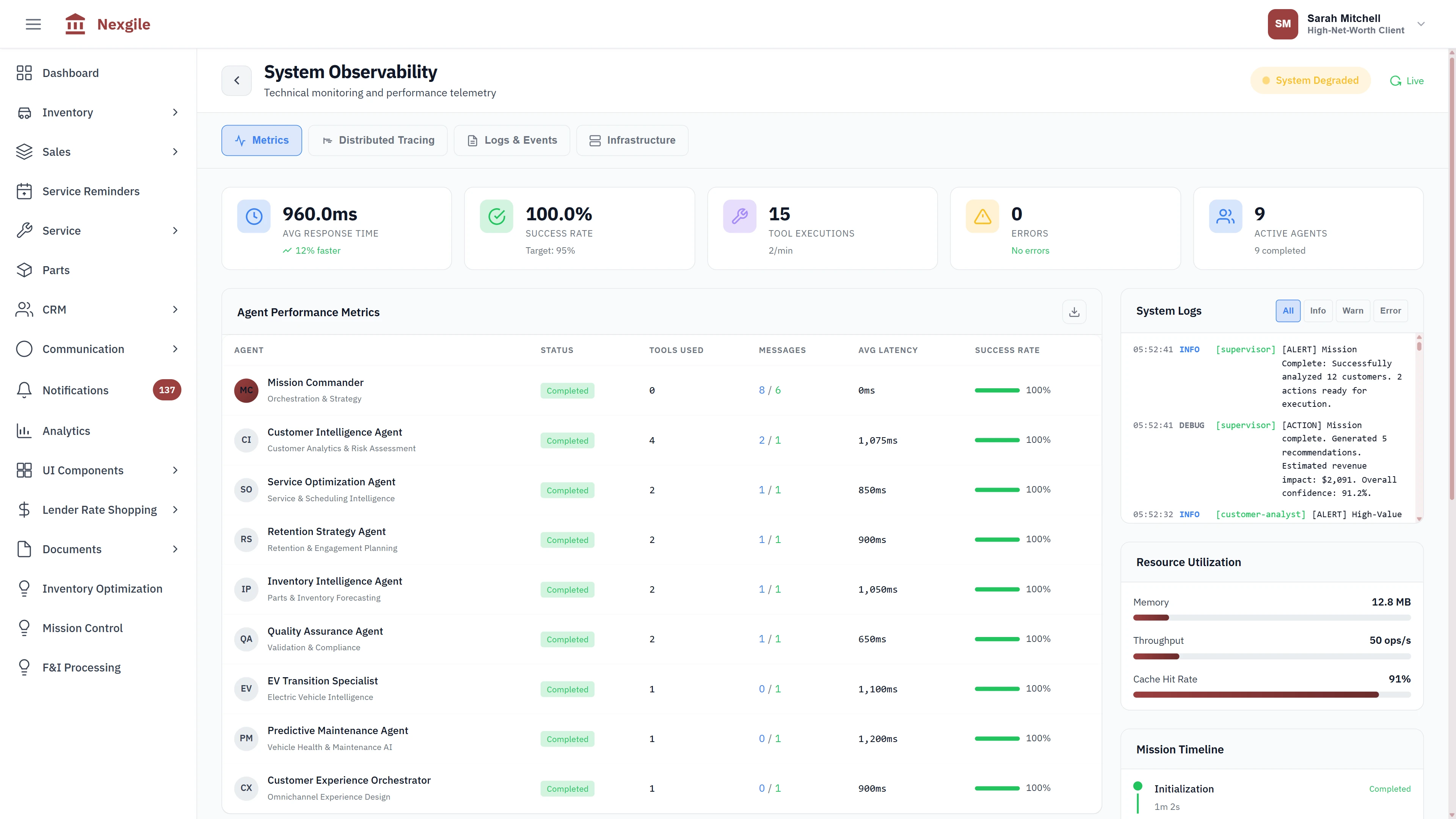Click the Nexgile logo icon
Image resolution: width=1456 pixels, height=819 pixels.
[x=75, y=24]
